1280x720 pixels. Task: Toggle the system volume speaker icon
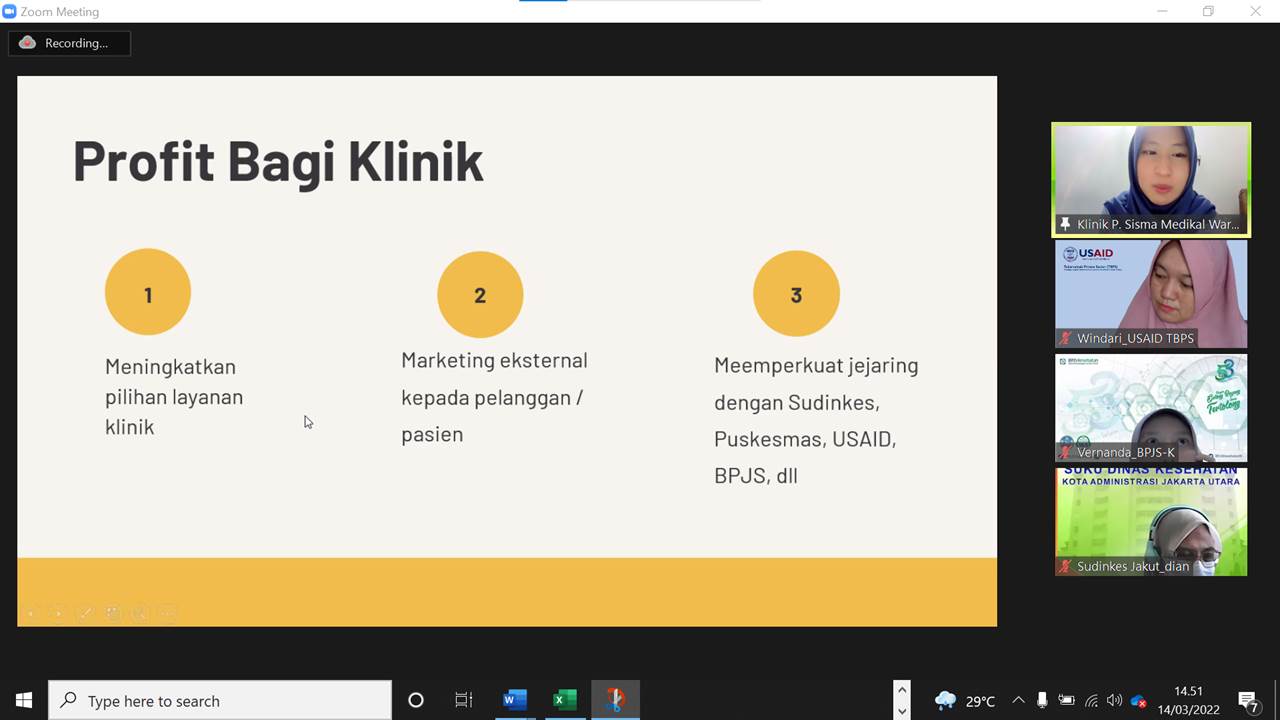click(x=1114, y=701)
